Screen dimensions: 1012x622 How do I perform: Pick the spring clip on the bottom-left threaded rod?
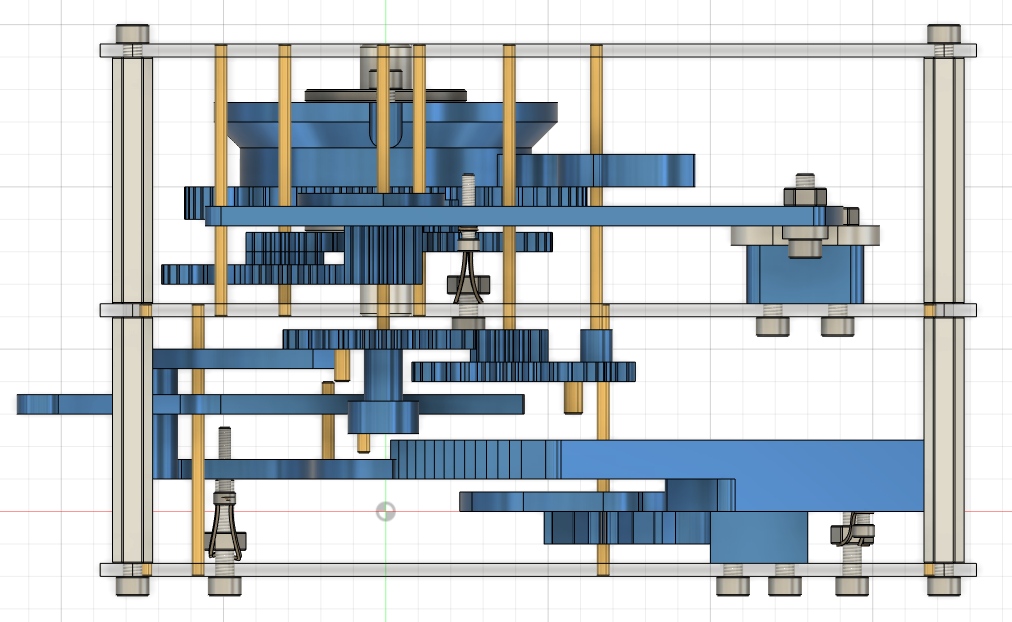[x=225, y=525]
